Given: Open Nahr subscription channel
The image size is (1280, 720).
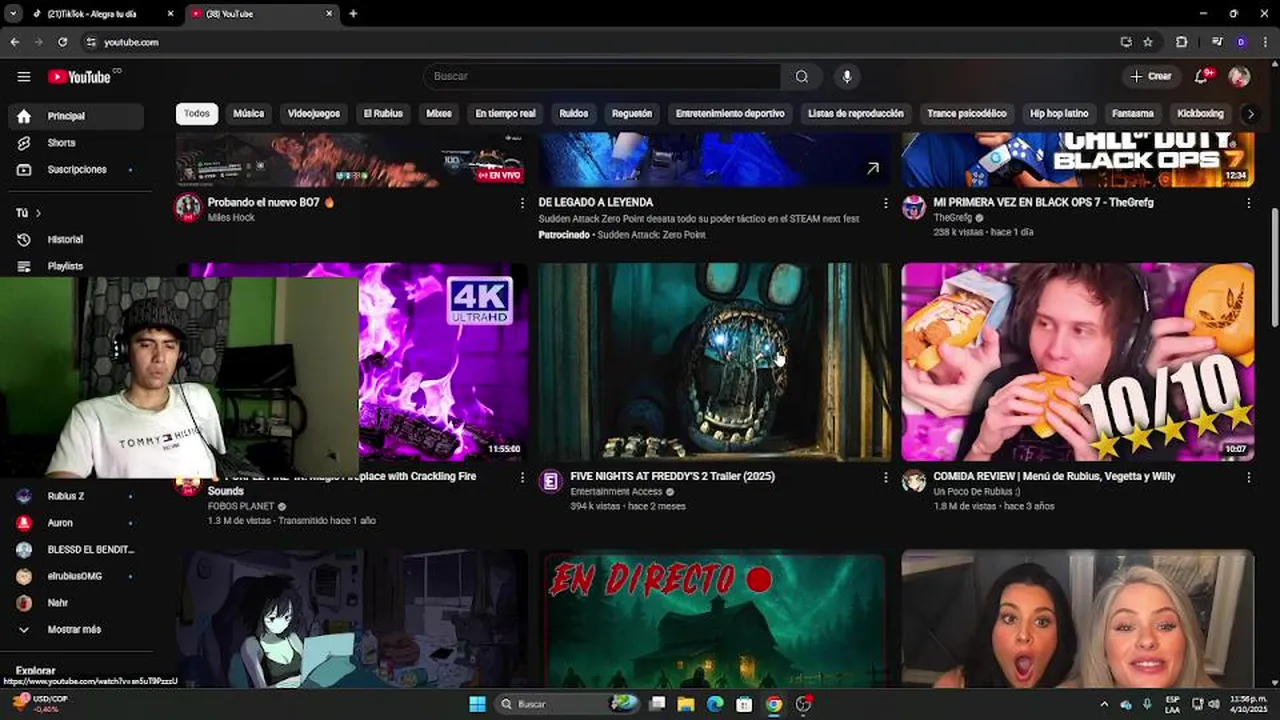Looking at the screenshot, I should 76,603.
